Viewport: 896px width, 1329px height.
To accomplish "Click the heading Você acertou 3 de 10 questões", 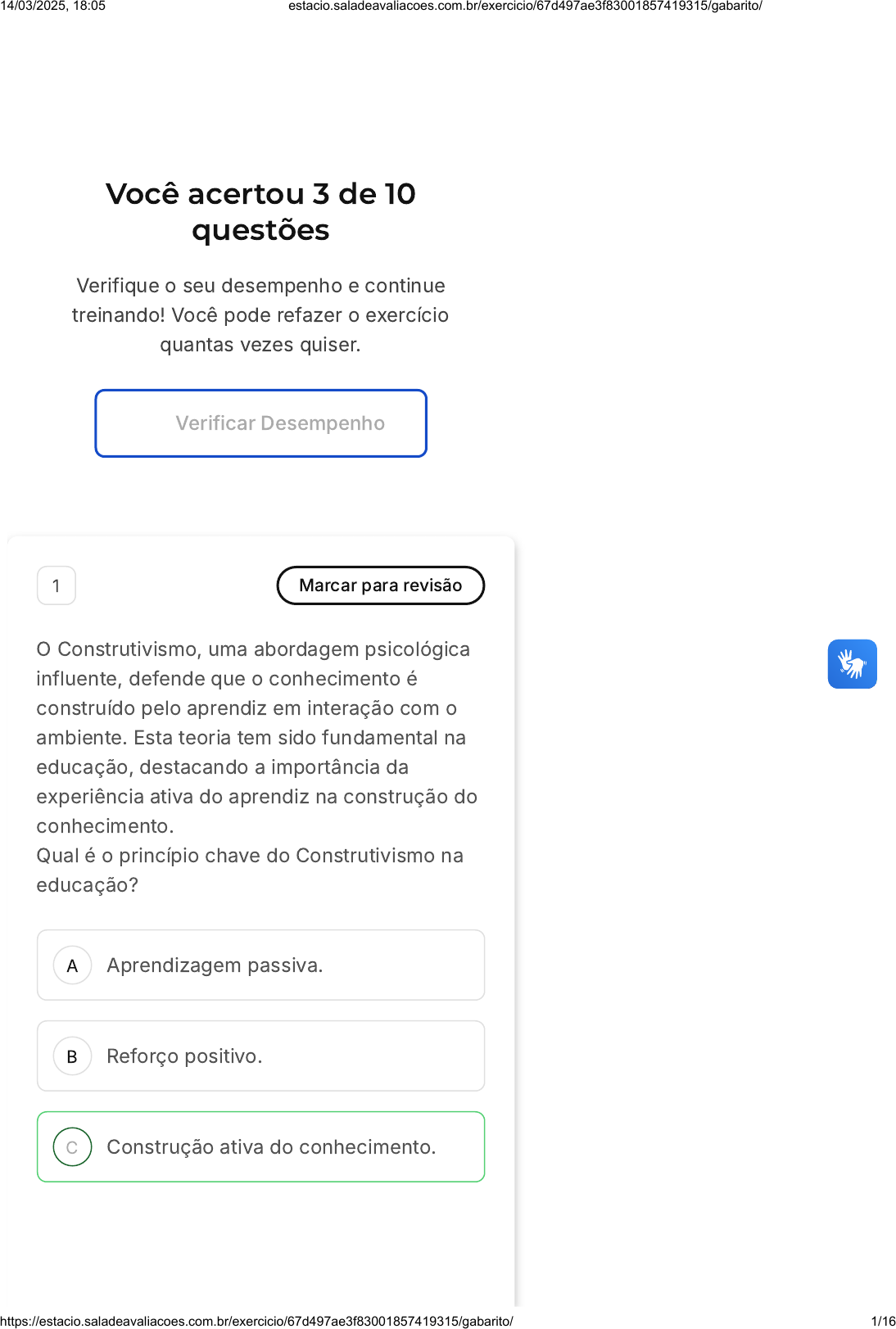I will pyautogui.click(x=260, y=212).
